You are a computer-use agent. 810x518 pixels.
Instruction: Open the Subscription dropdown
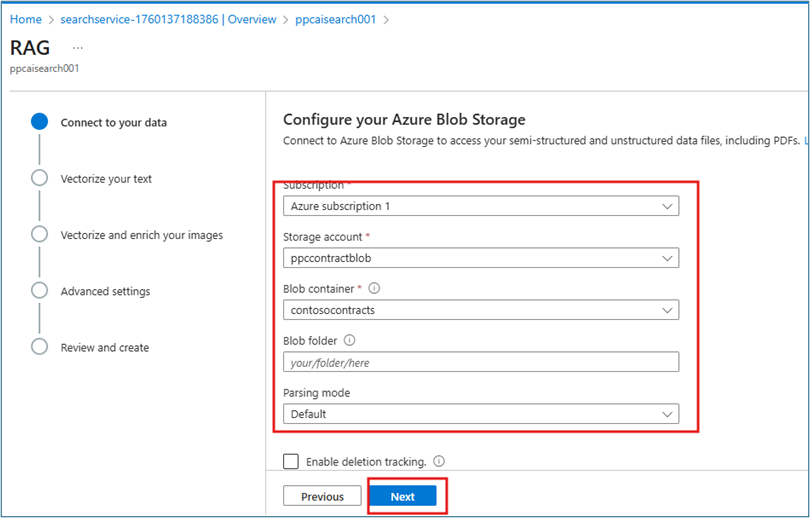[x=481, y=206]
